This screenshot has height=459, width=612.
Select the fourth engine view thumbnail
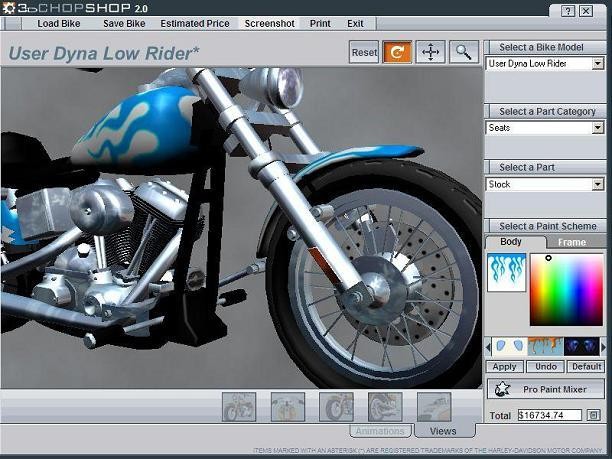click(x=385, y=407)
